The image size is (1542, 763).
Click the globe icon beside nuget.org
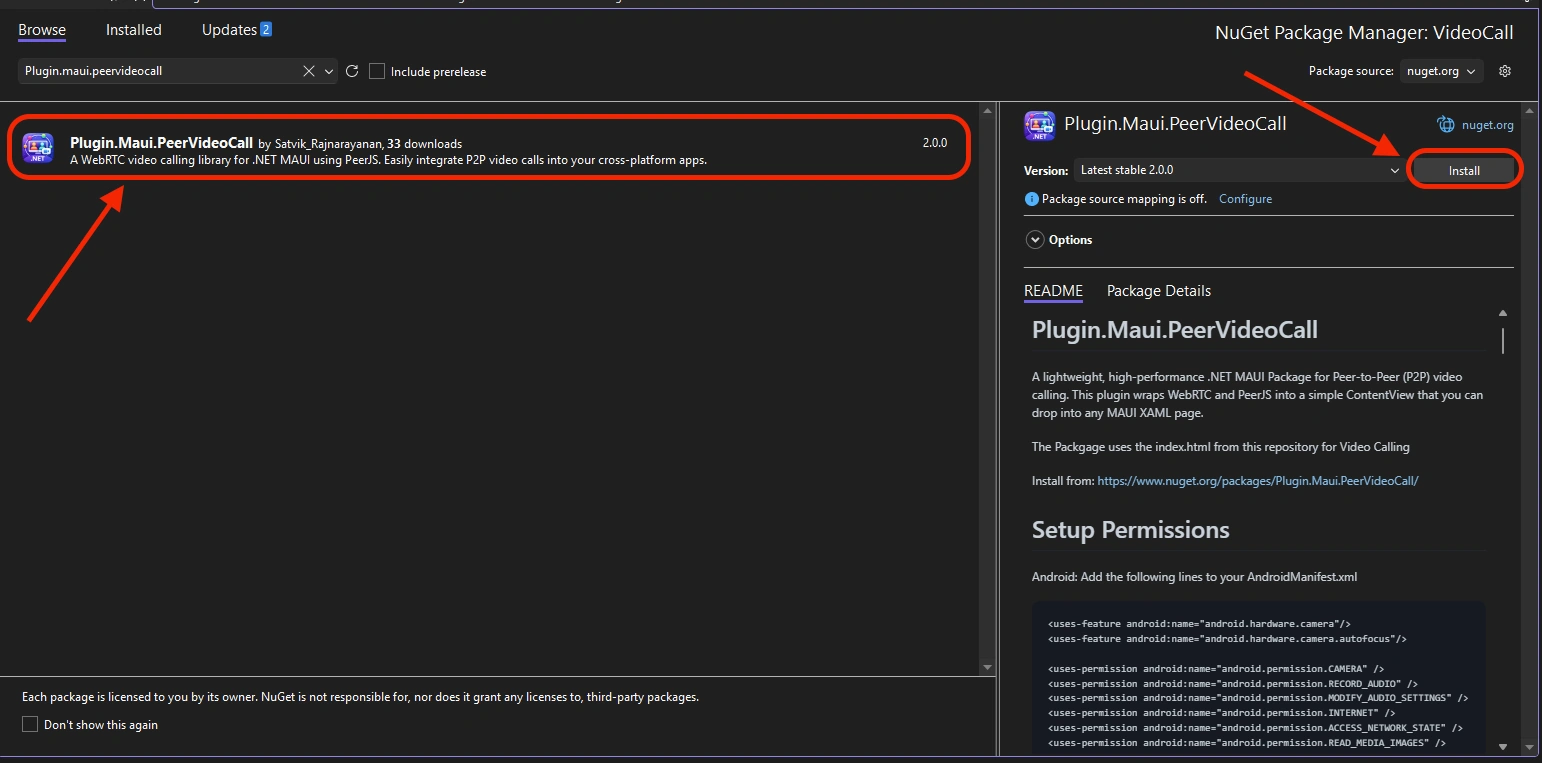click(x=1446, y=125)
